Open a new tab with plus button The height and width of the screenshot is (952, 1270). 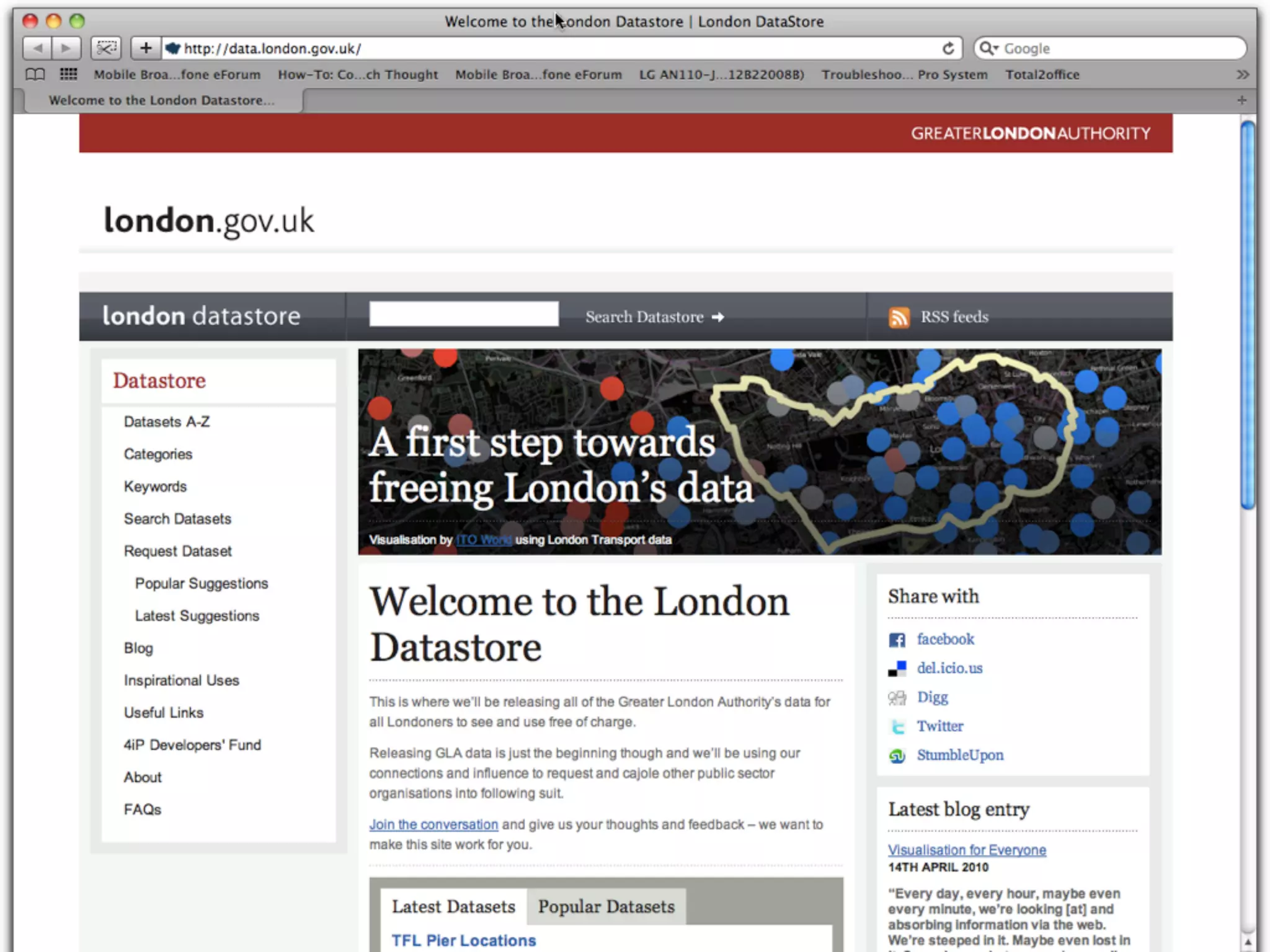pos(1241,100)
